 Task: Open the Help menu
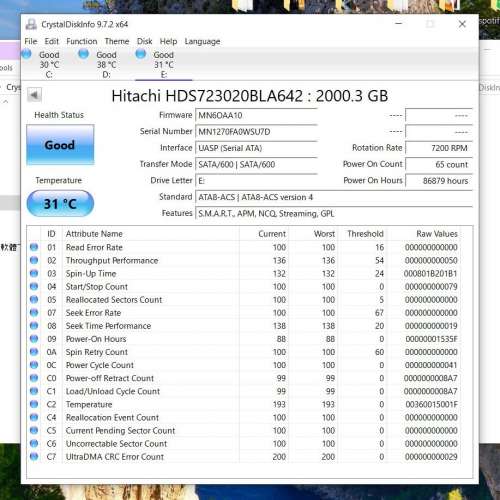tap(168, 41)
